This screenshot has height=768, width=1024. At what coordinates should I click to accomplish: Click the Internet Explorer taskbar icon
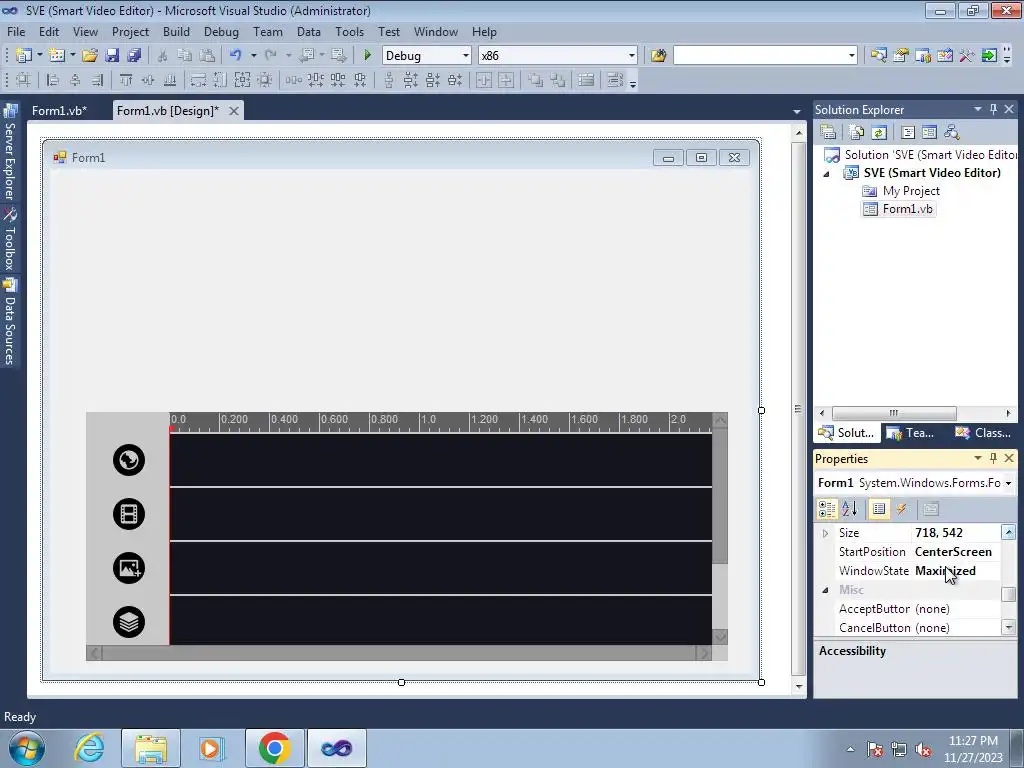(x=89, y=748)
